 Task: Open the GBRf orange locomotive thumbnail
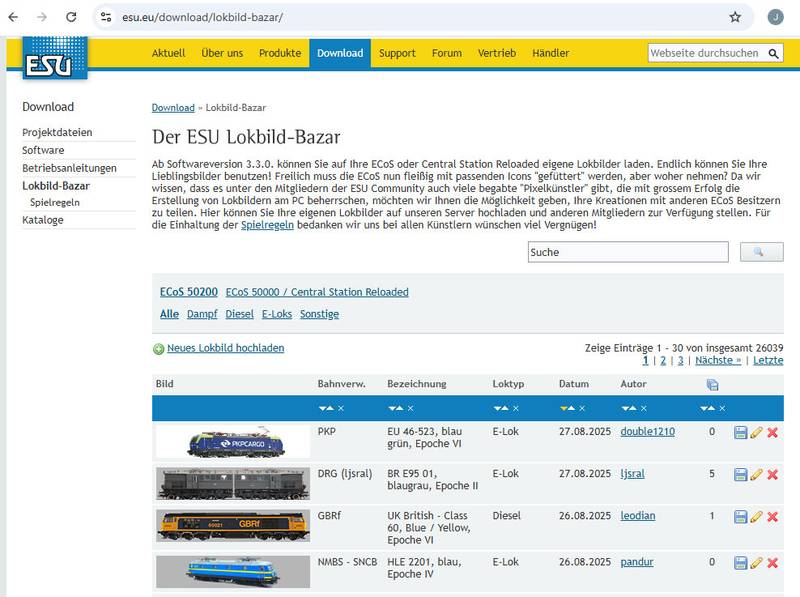233,526
